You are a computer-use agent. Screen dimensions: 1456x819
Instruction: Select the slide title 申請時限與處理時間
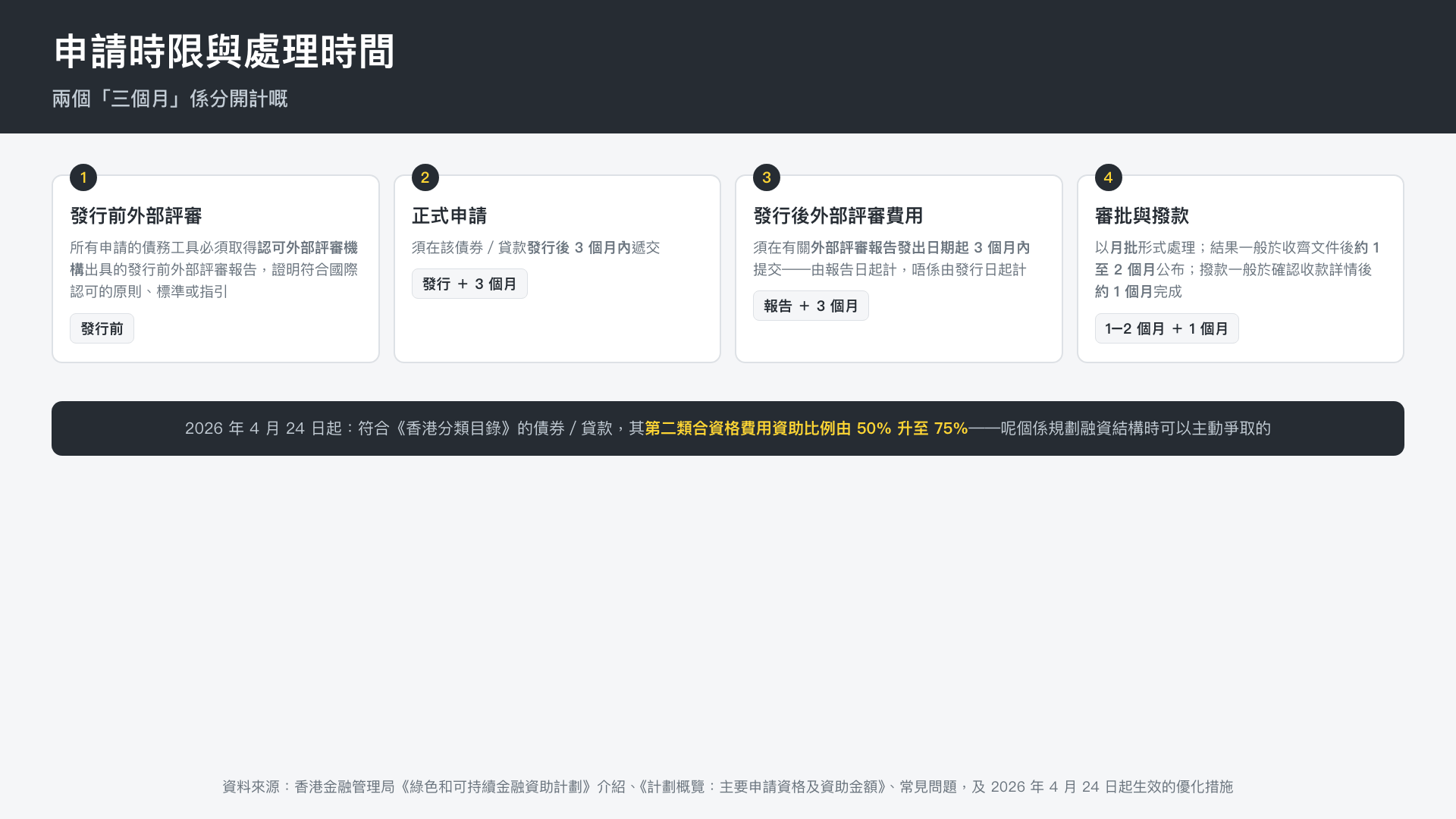point(224,52)
